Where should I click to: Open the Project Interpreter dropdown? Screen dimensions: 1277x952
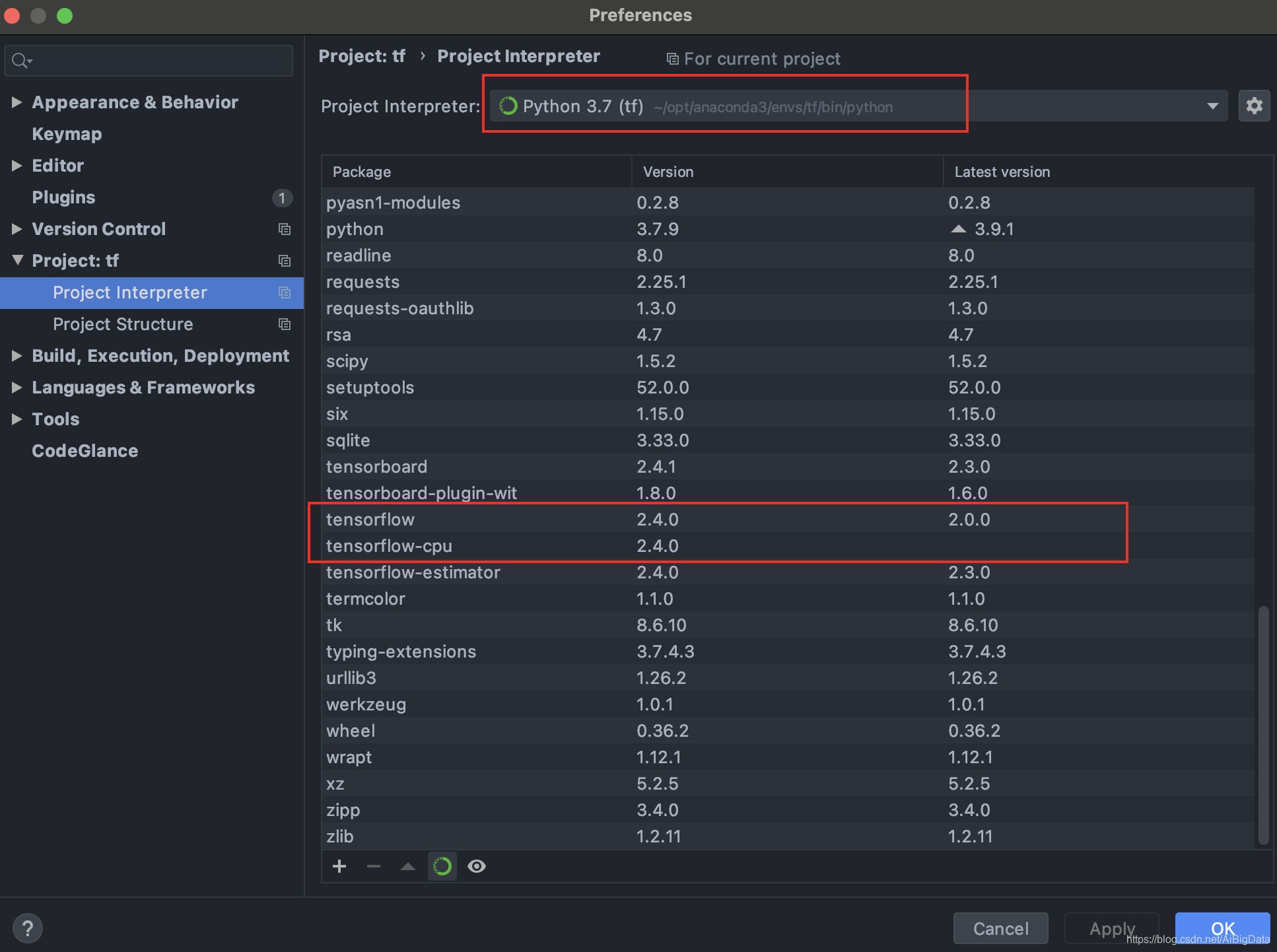(1213, 106)
